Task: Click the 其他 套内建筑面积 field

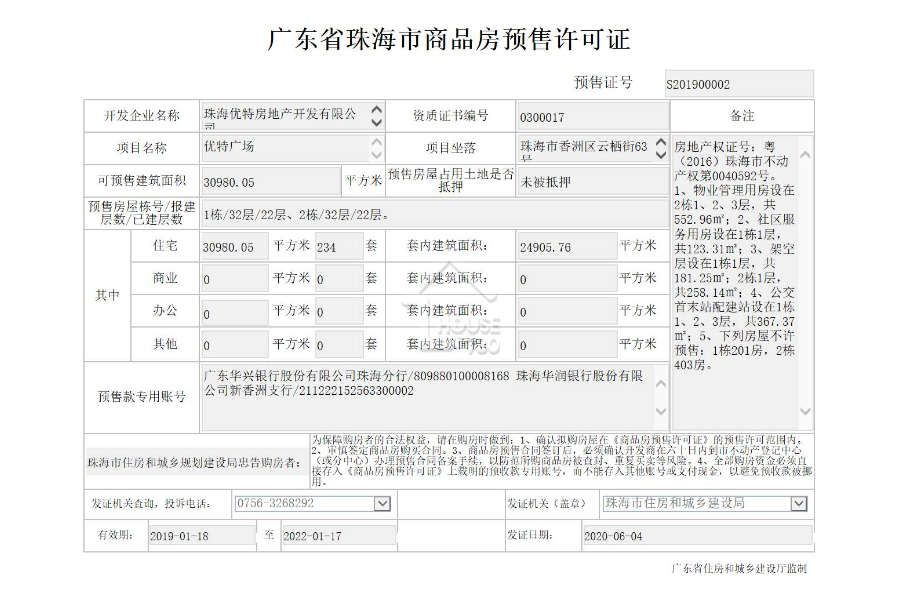Action: pyautogui.click(x=567, y=344)
